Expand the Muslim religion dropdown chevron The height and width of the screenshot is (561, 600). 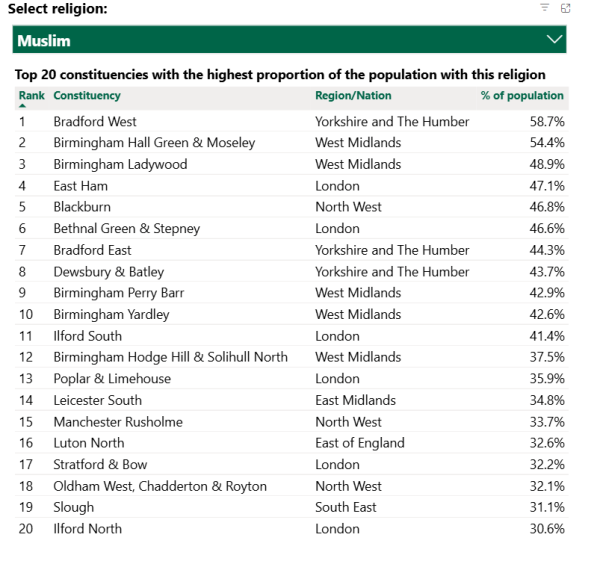(554, 39)
